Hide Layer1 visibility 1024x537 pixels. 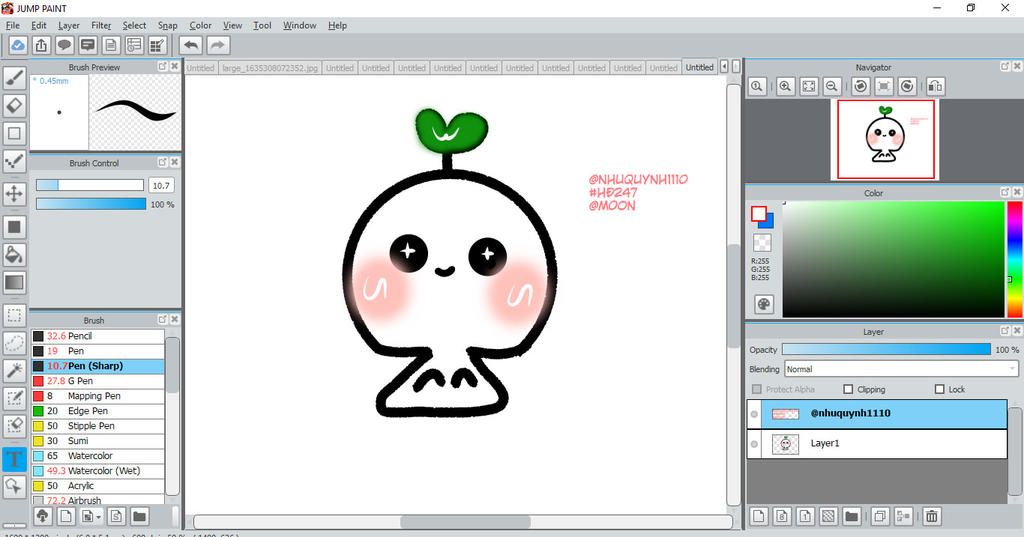point(754,444)
